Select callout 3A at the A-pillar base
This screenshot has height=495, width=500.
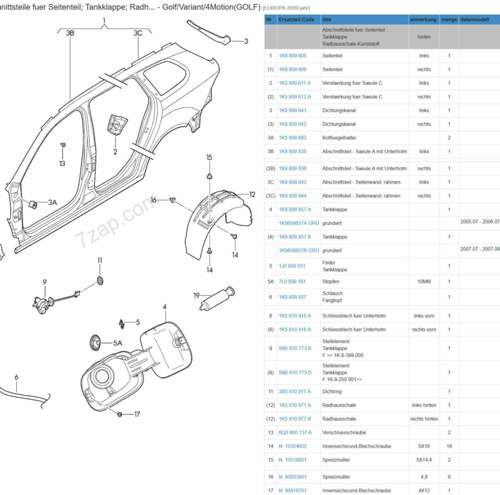pyautogui.click(x=53, y=202)
